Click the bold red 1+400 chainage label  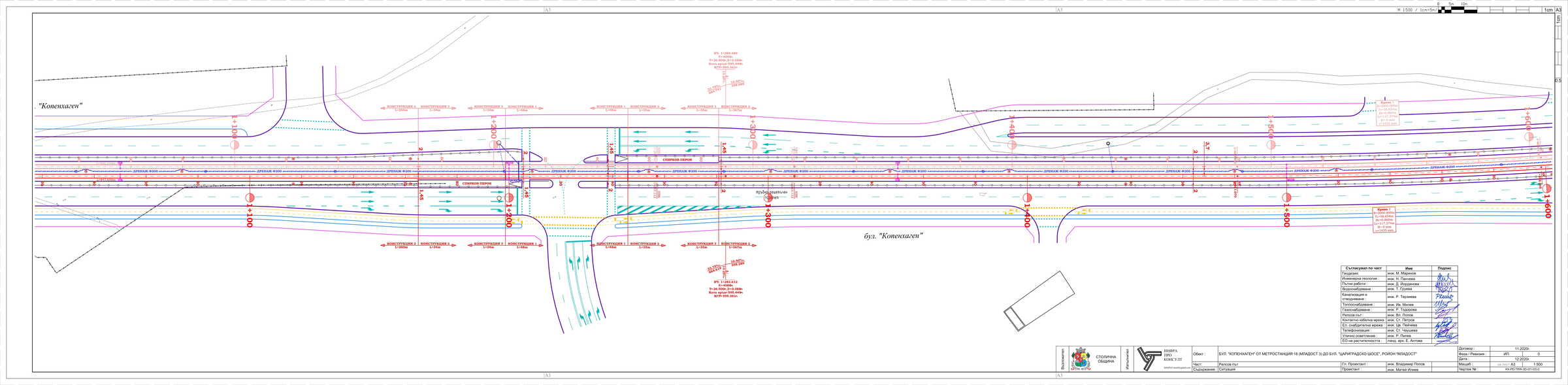click(1027, 215)
